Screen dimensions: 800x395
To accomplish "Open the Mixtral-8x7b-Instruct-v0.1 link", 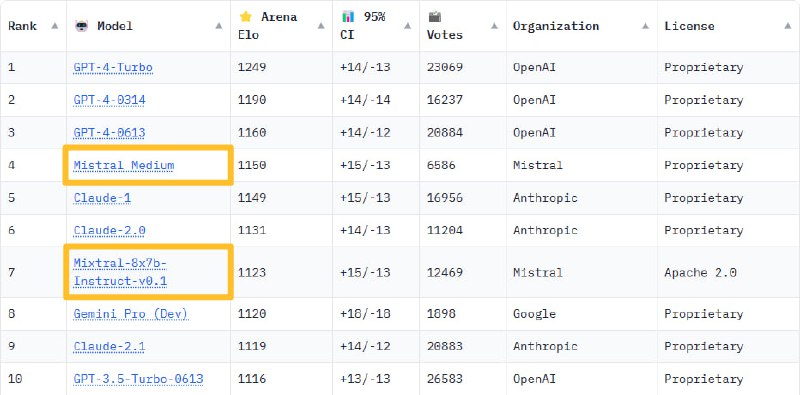I will pos(120,272).
